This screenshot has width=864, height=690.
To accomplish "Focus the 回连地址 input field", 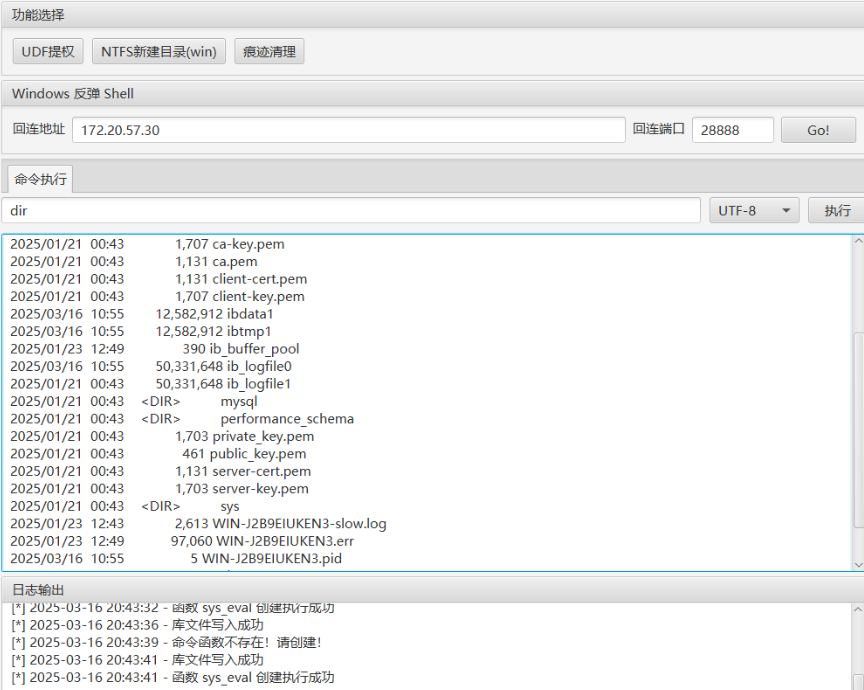I will (348, 130).
